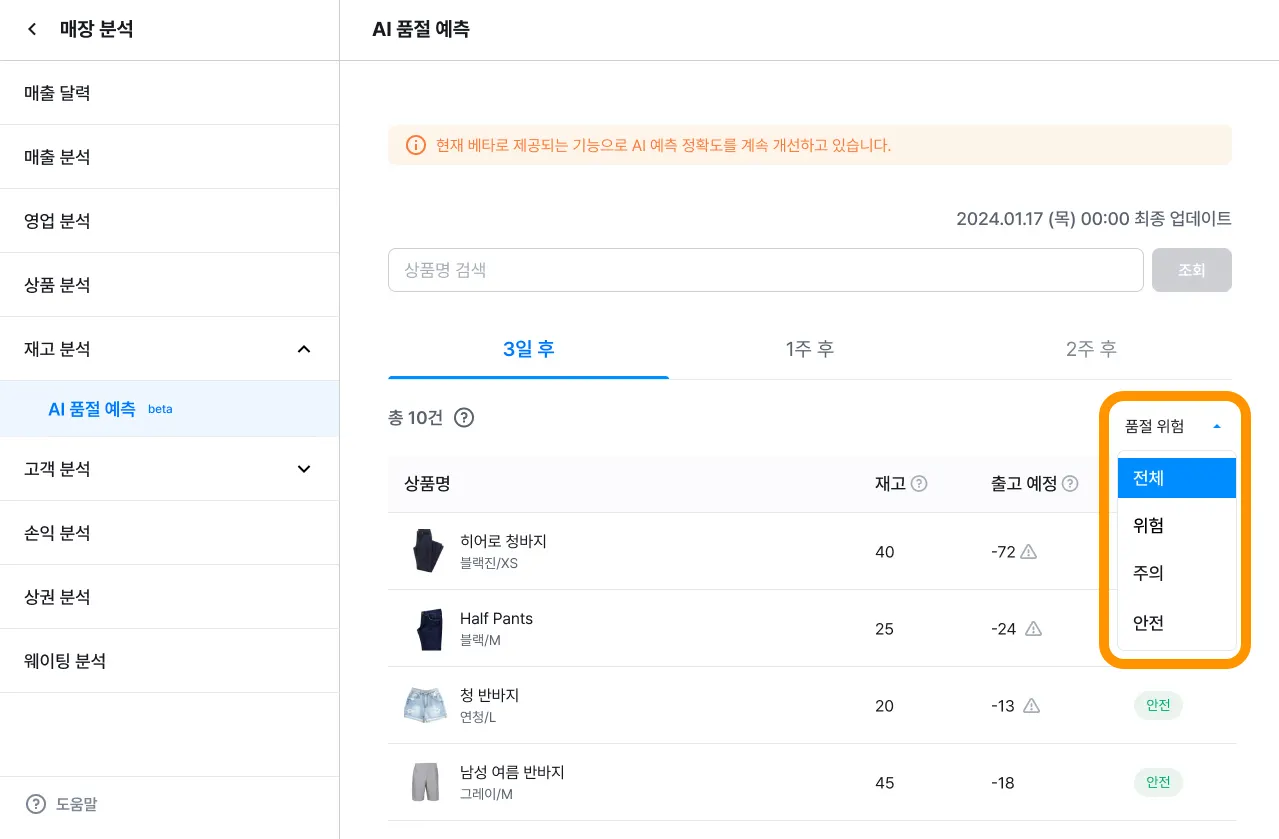Click the 조회 search button

point(1191,270)
